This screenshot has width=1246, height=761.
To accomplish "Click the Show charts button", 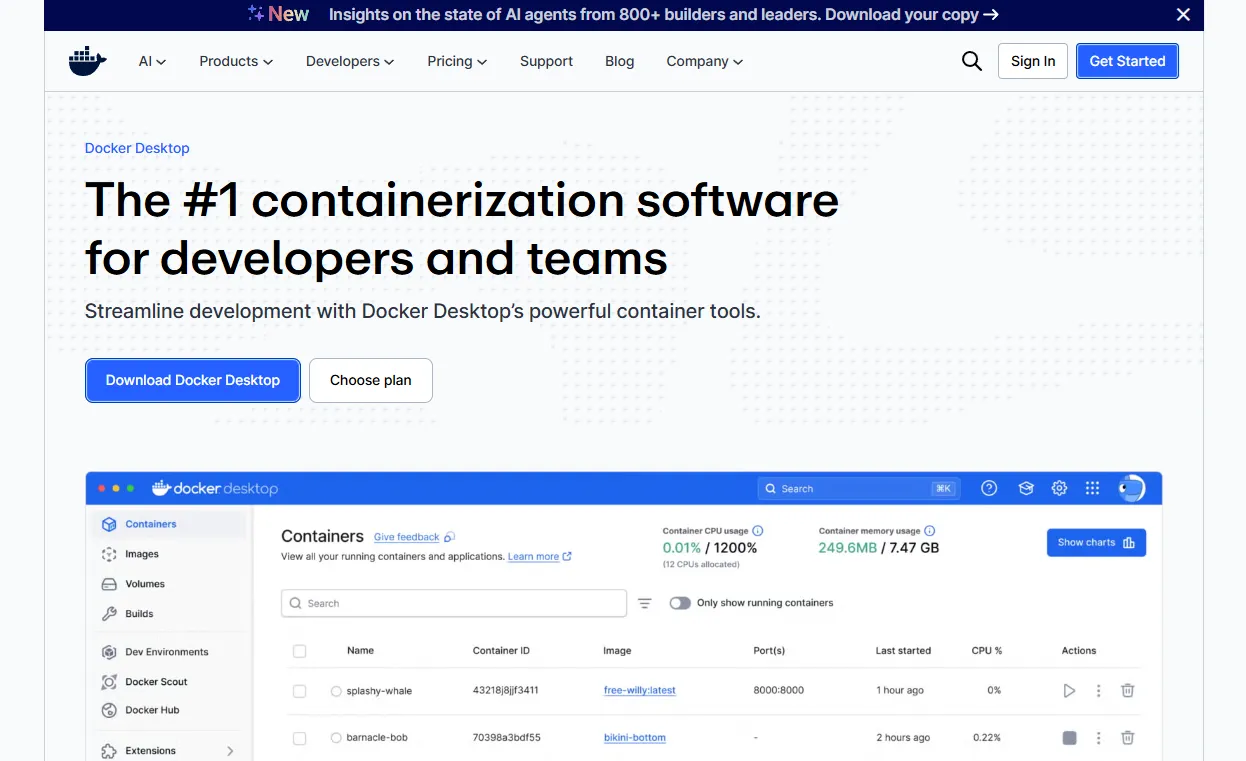I will pyautogui.click(x=1096, y=542).
